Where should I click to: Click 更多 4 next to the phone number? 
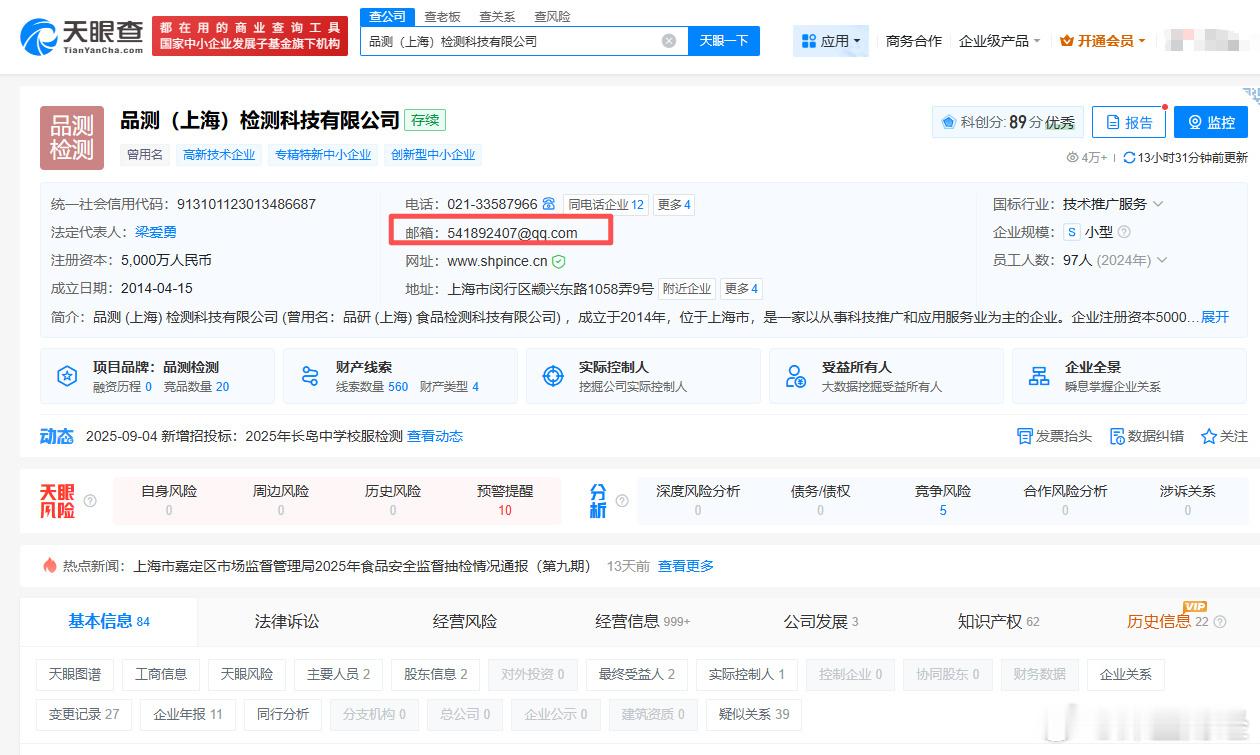tap(674, 204)
